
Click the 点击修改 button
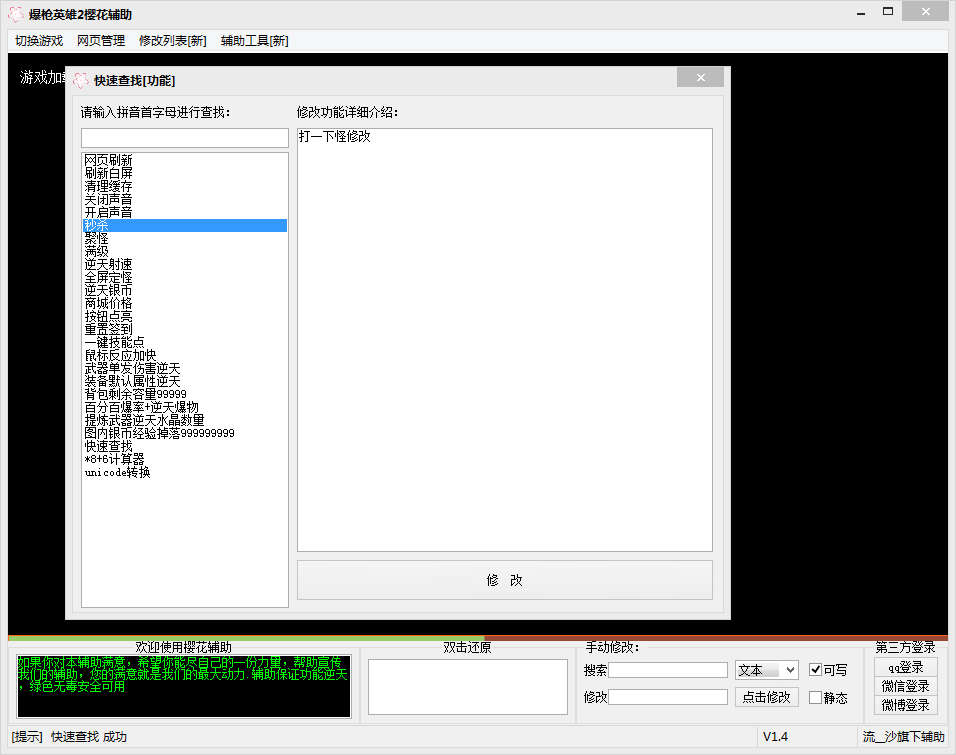766,697
